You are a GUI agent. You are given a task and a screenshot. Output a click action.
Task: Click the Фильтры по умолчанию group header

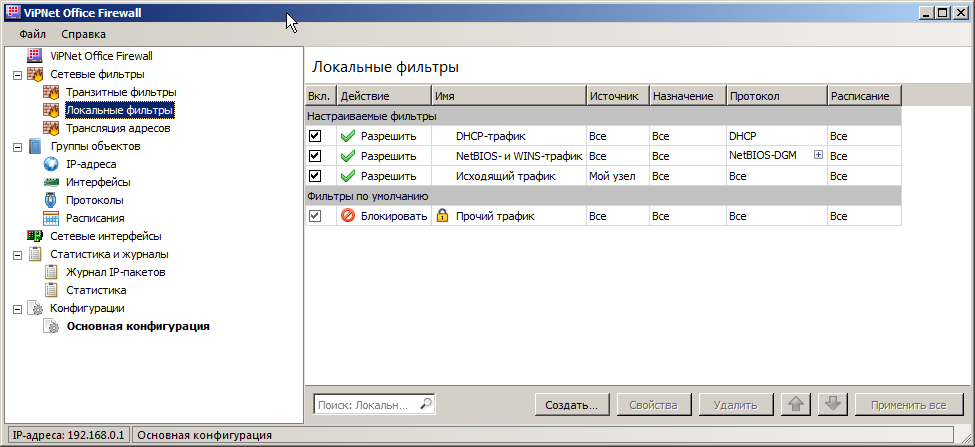point(603,196)
